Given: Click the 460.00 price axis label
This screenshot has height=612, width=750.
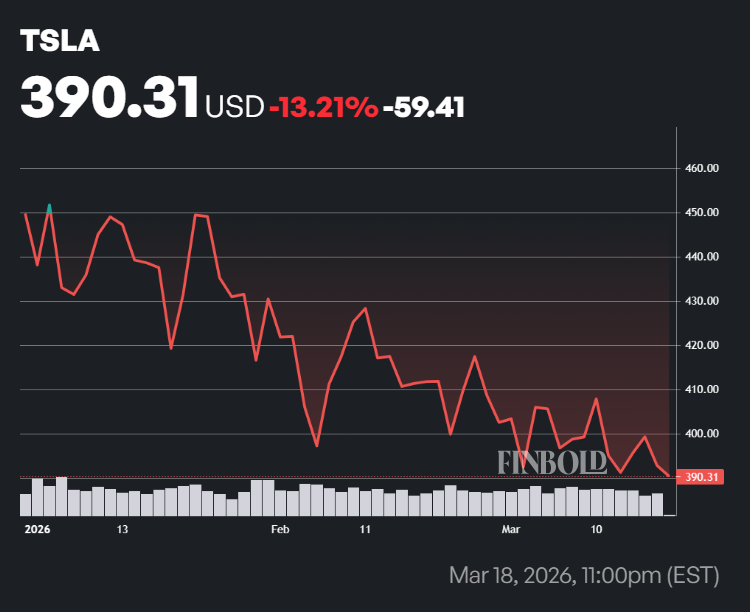Looking at the screenshot, I should coord(701,169).
